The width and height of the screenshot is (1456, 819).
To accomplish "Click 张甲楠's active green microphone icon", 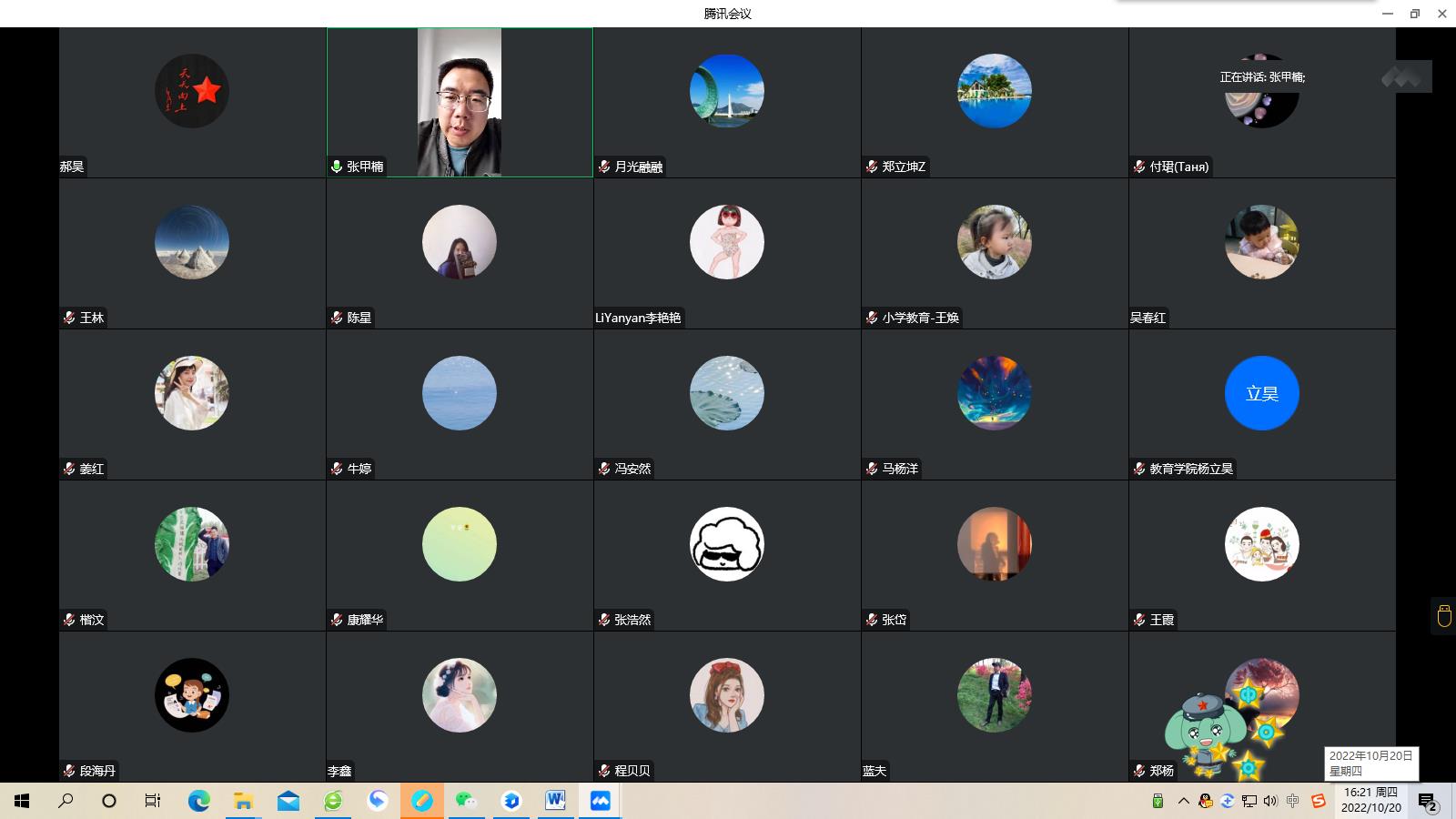I will pos(337,167).
